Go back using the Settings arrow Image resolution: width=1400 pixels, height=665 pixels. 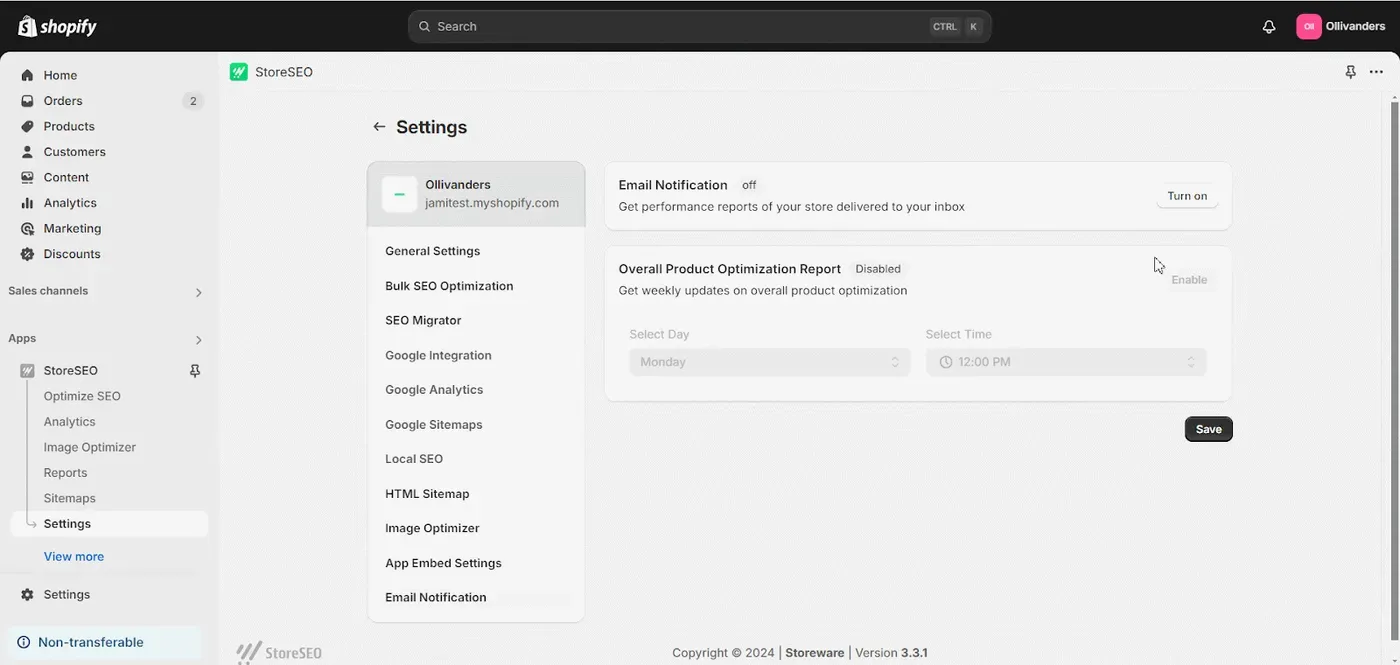[379, 127]
